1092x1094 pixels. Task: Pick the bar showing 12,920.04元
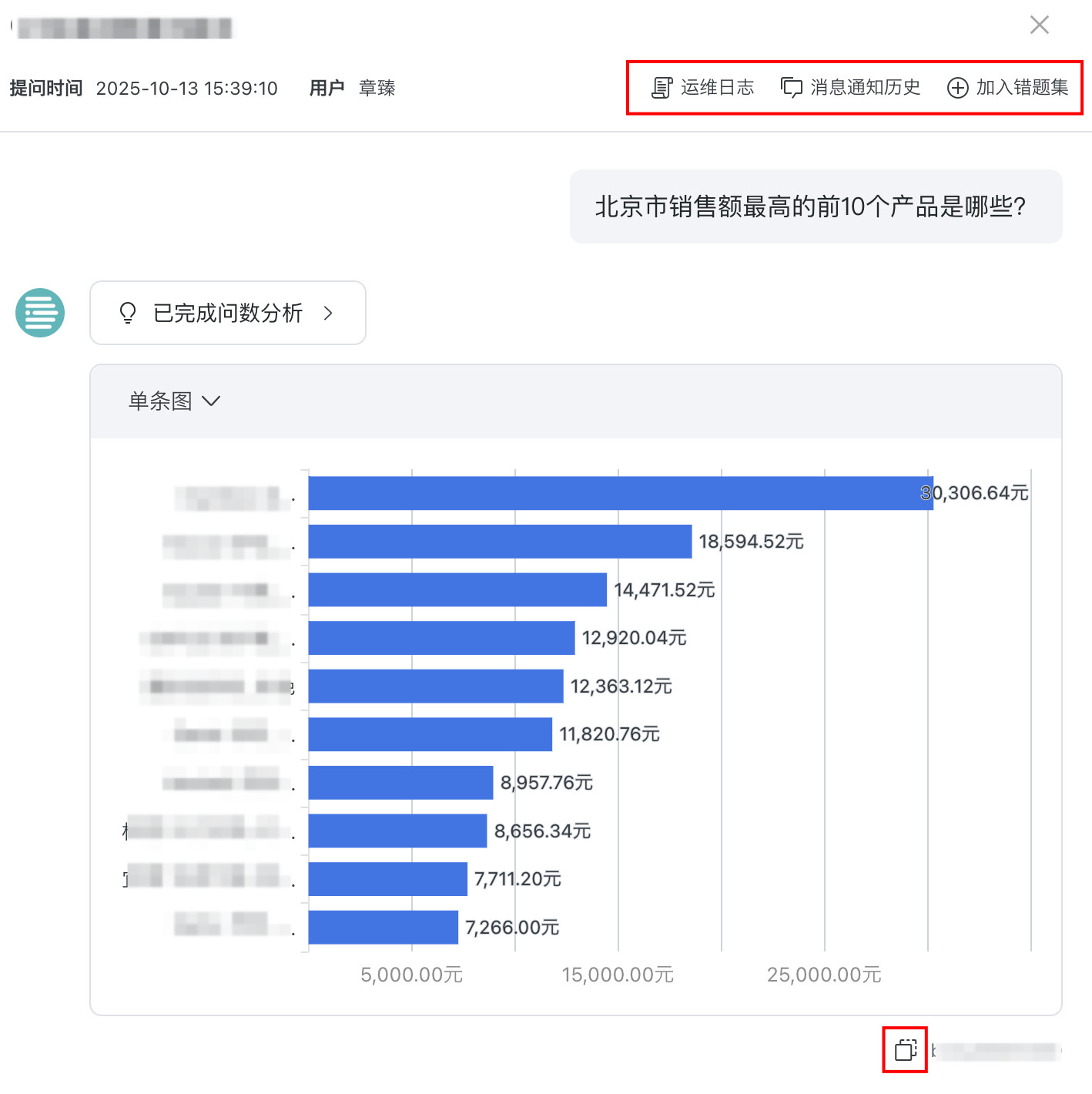coord(441,638)
